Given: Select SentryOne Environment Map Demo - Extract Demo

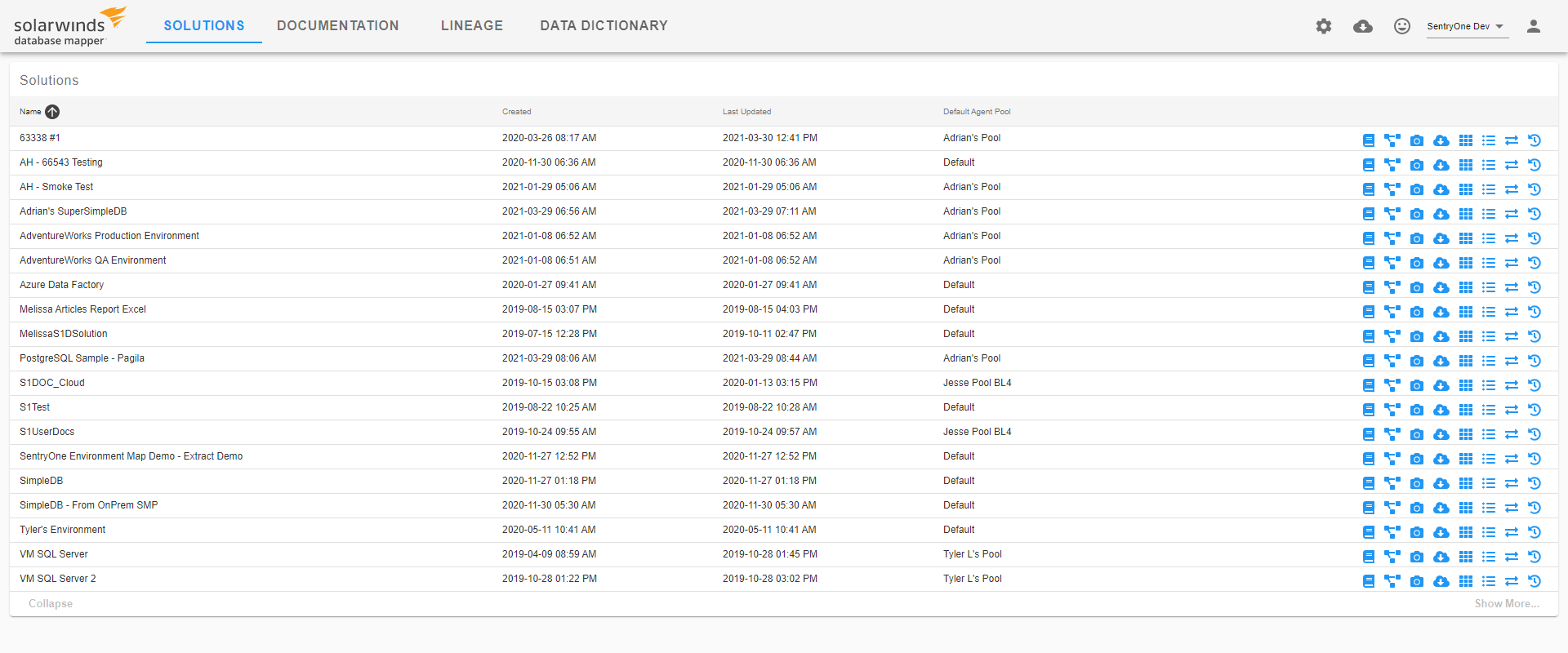Looking at the screenshot, I should pyautogui.click(x=131, y=456).
